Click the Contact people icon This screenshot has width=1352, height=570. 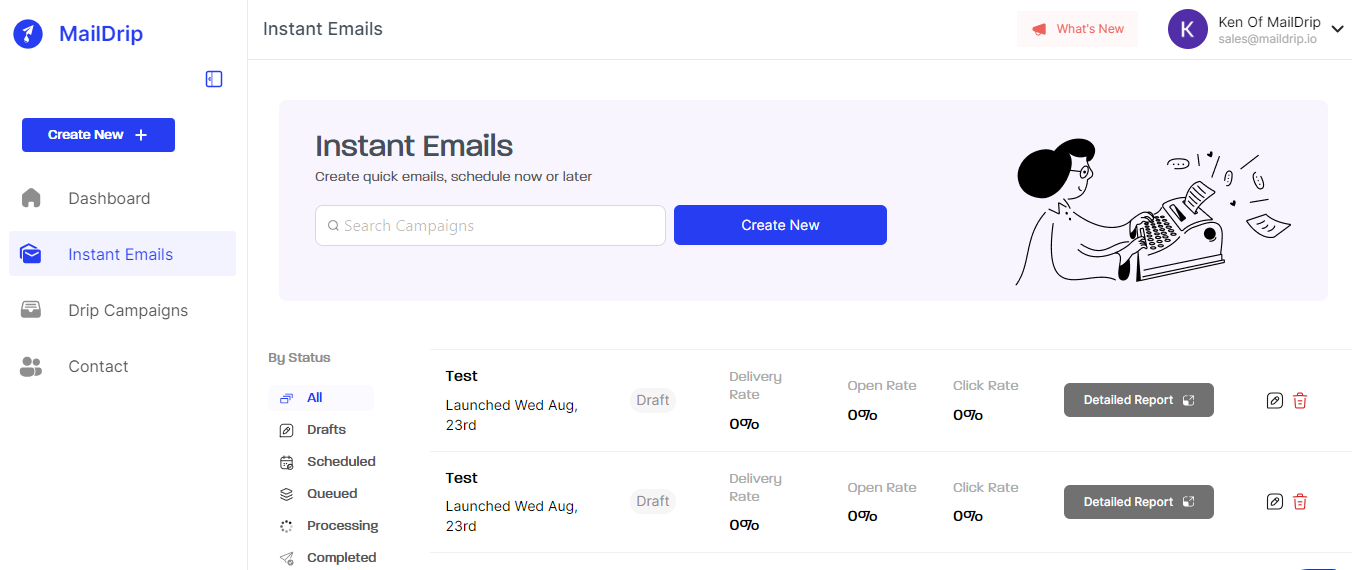31,367
